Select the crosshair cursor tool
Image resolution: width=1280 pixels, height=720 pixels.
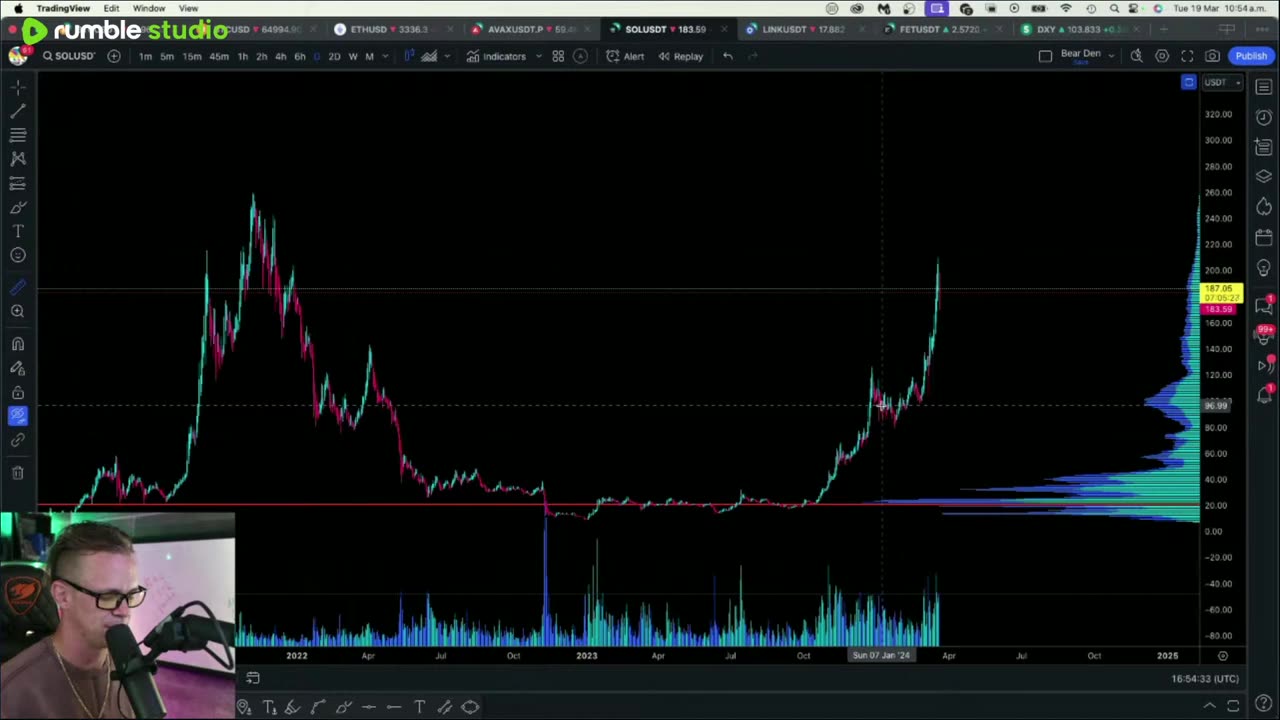(x=18, y=87)
